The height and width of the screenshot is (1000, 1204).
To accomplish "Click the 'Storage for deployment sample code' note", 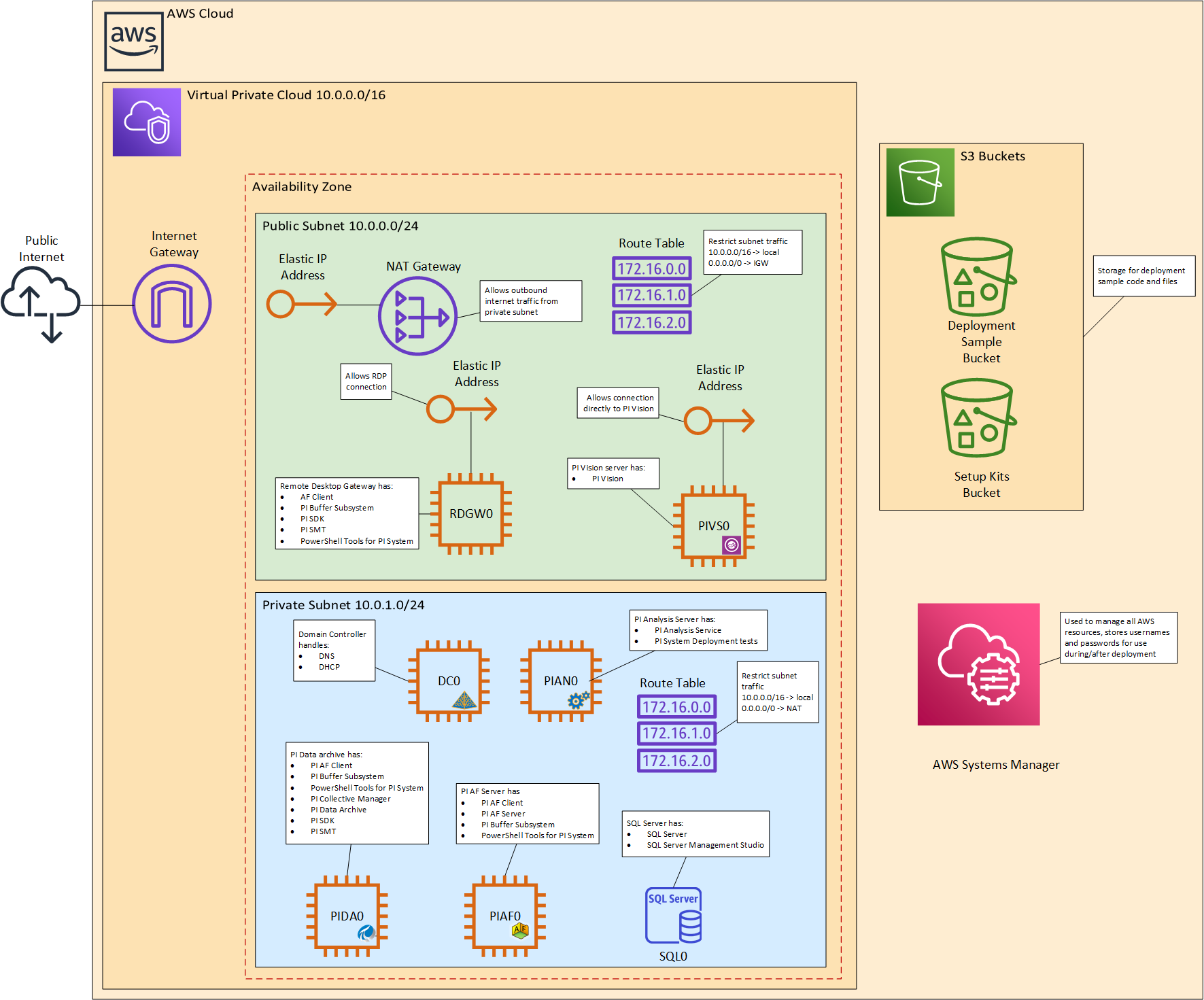I will pyautogui.click(x=1144, y=276).
